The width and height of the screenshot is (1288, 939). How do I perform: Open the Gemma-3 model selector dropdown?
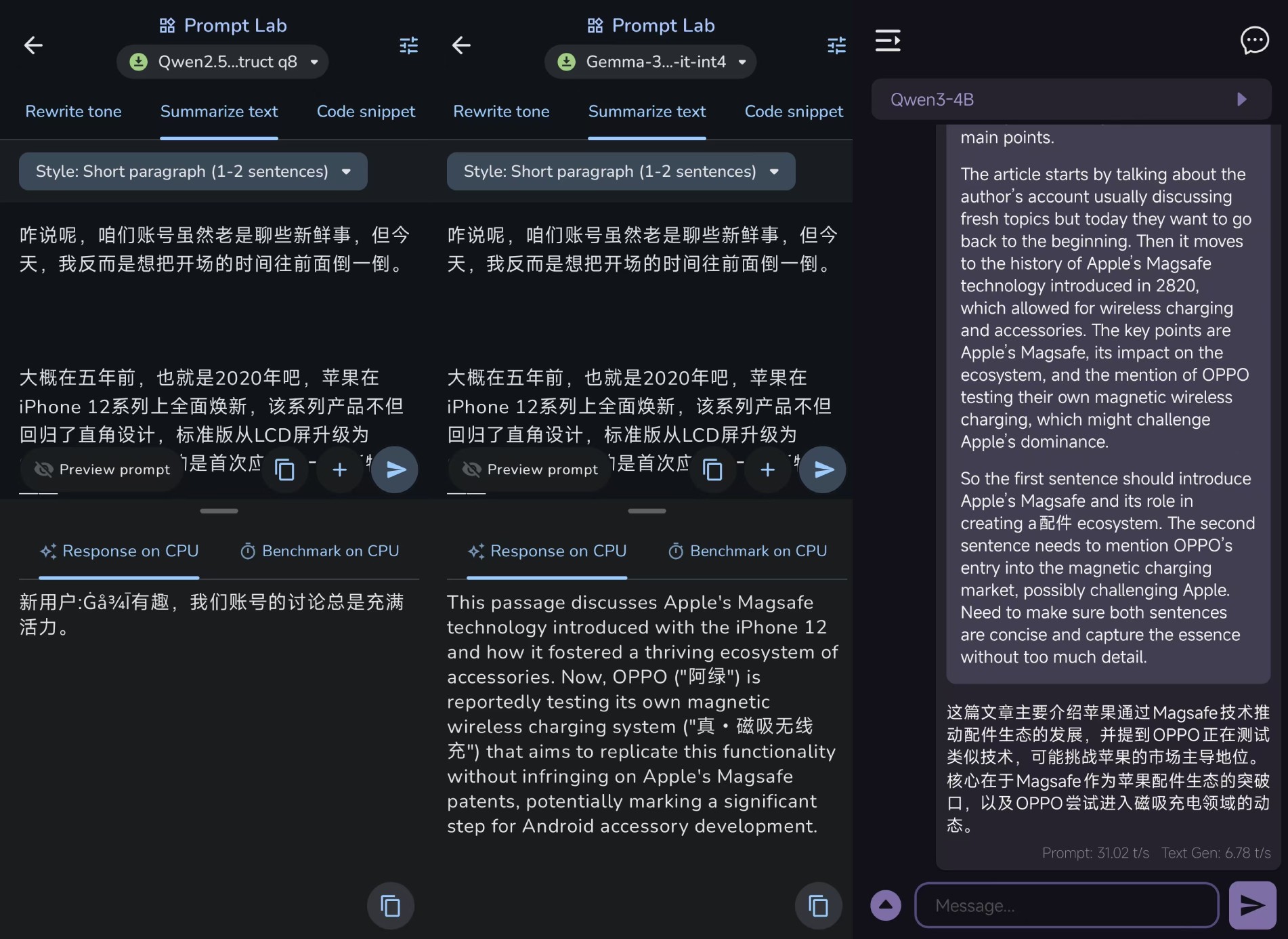(x=650, y=62)
